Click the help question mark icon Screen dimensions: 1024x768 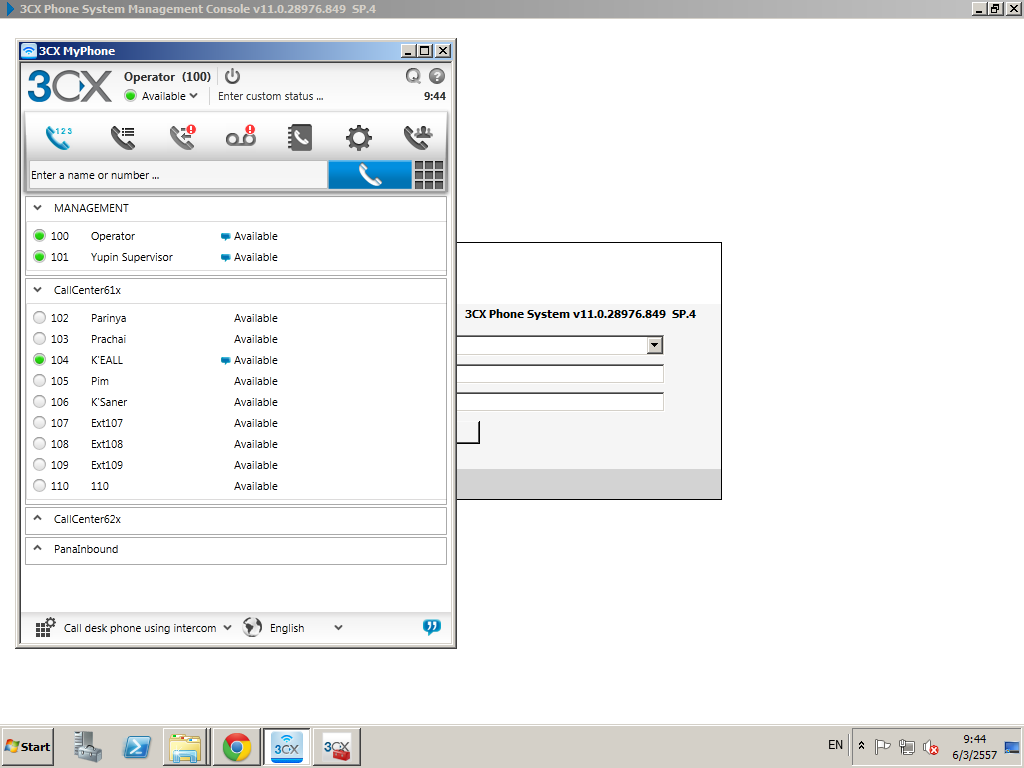point(437,76)
